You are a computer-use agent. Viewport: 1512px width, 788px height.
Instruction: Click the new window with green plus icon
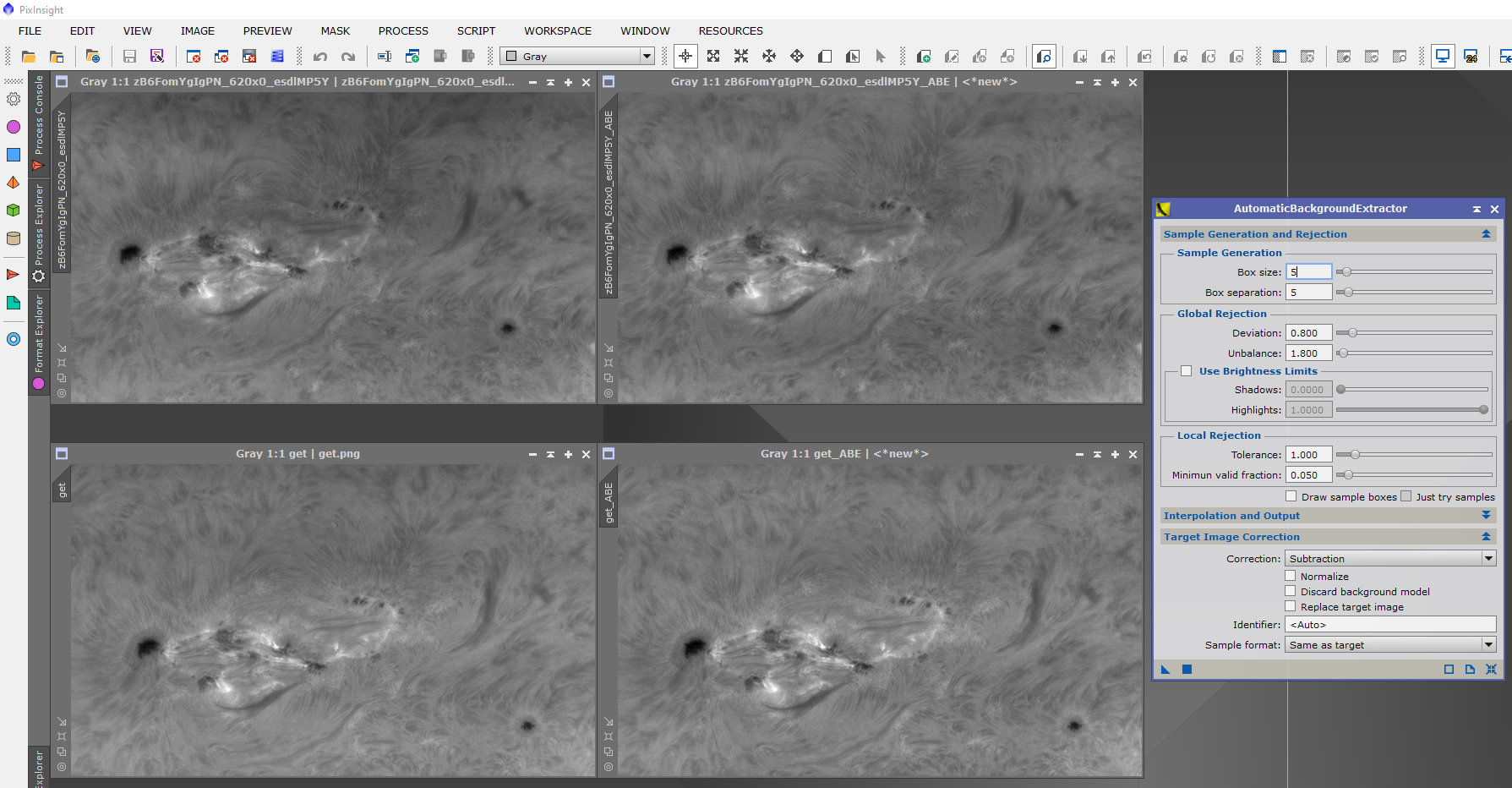click(x=412, y=57)
